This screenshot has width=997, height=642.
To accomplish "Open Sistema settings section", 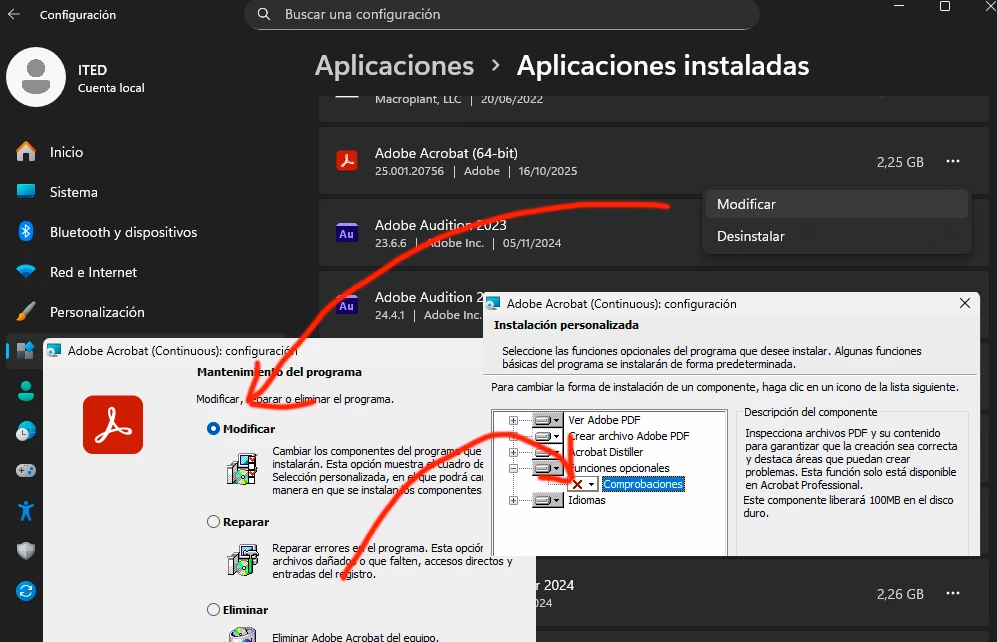I will tap(74, 192).
